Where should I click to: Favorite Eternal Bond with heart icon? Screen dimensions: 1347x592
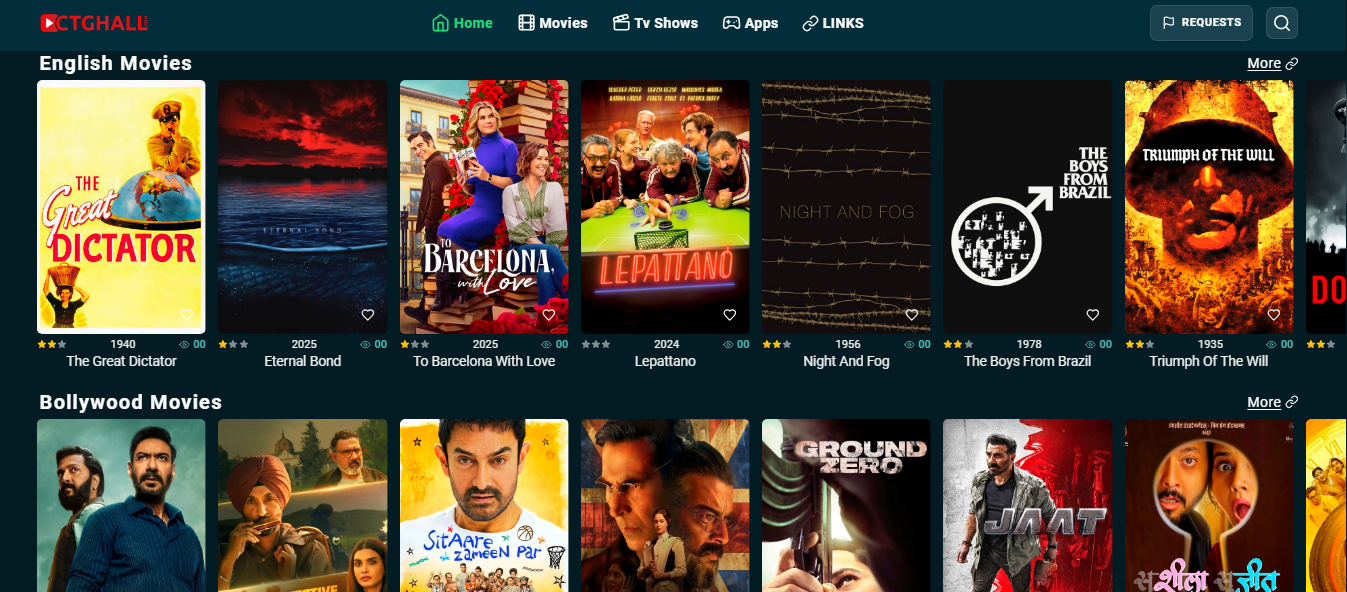tap(367, 314)
